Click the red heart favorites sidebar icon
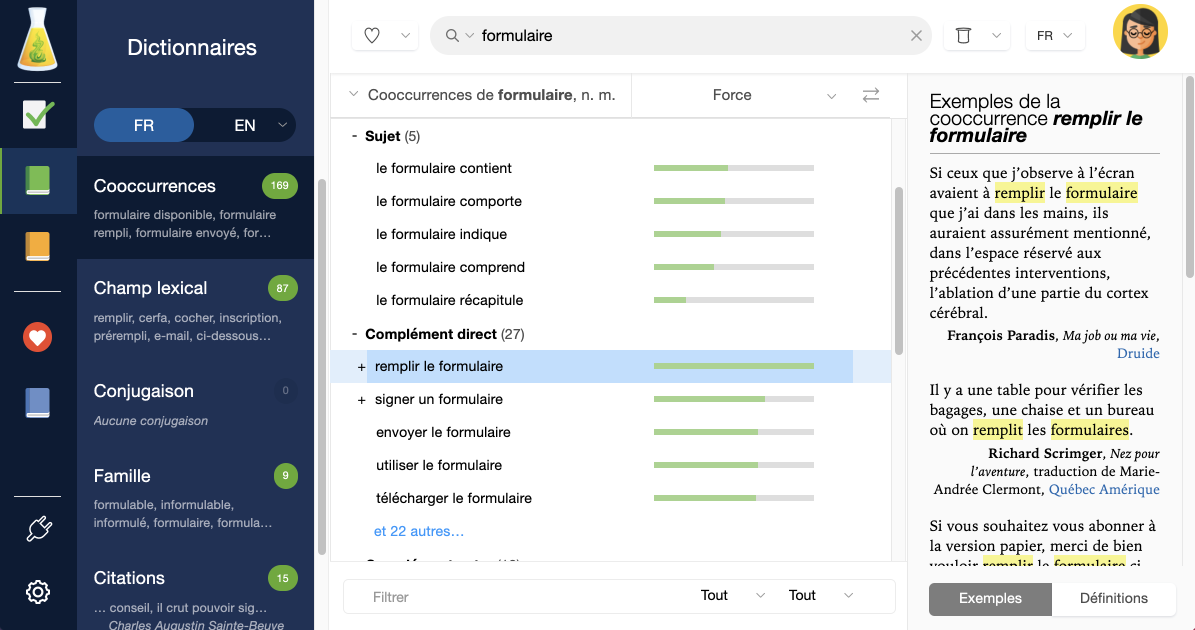 coord(38,338)
